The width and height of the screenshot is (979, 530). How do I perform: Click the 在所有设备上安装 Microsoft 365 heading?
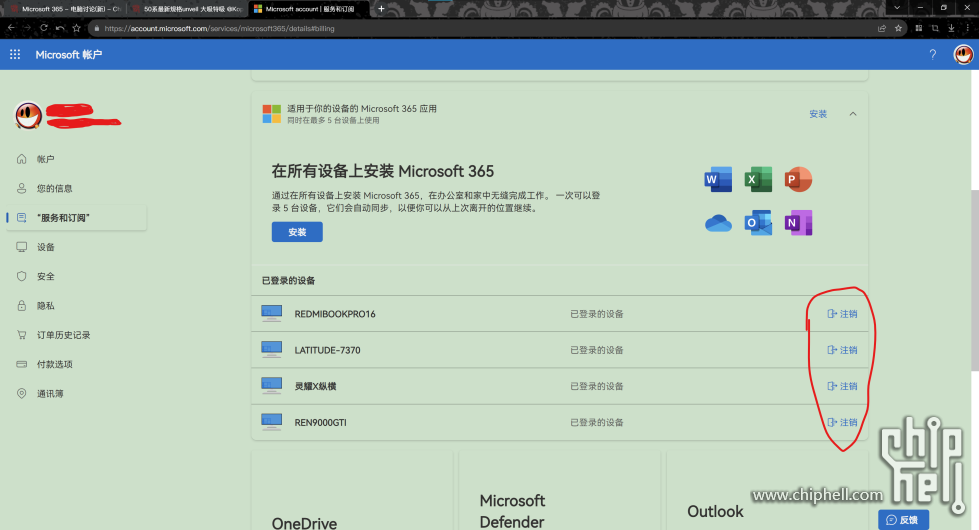coord(383,171)
